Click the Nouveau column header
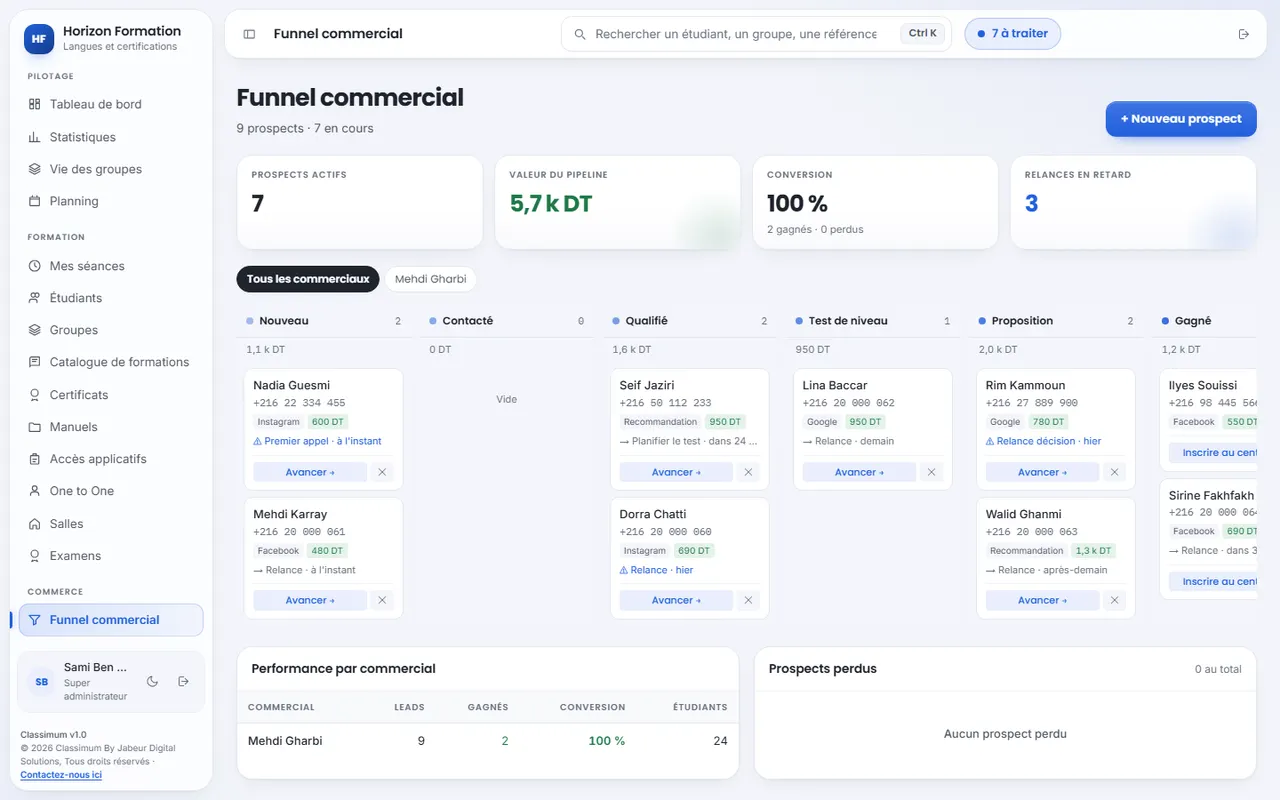 pyautogui.click(x=323, y=321)
